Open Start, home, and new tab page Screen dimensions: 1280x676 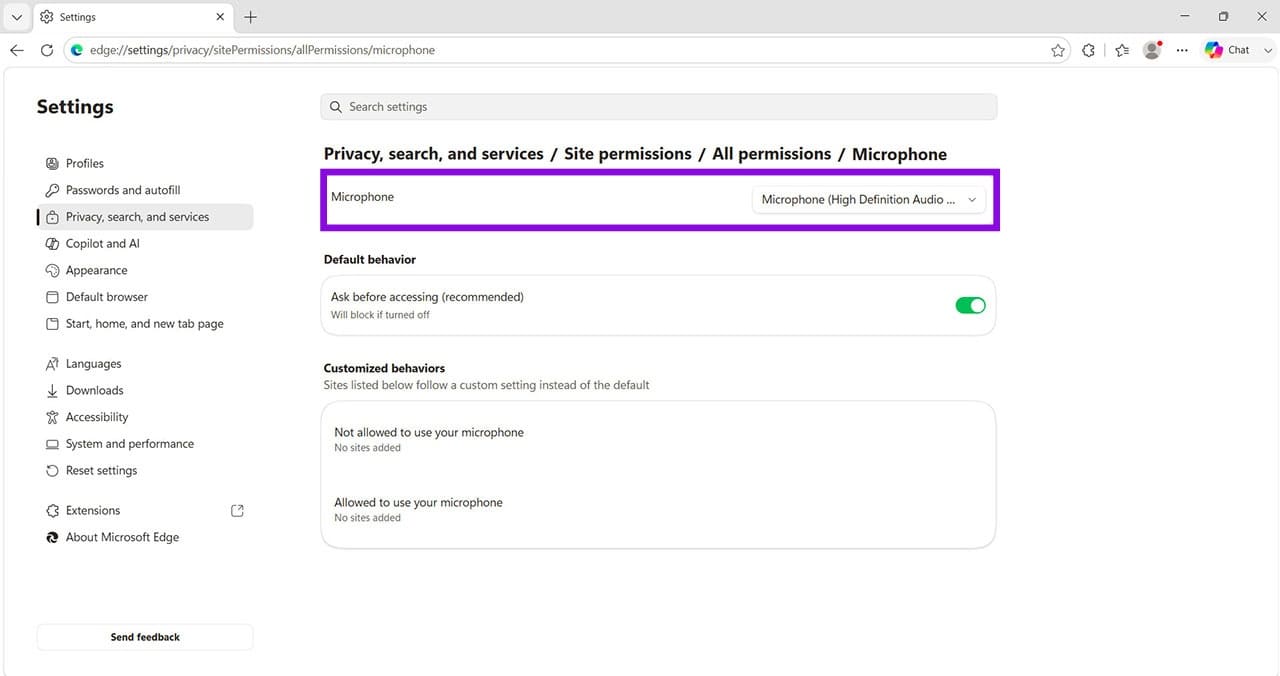(144, 324)
